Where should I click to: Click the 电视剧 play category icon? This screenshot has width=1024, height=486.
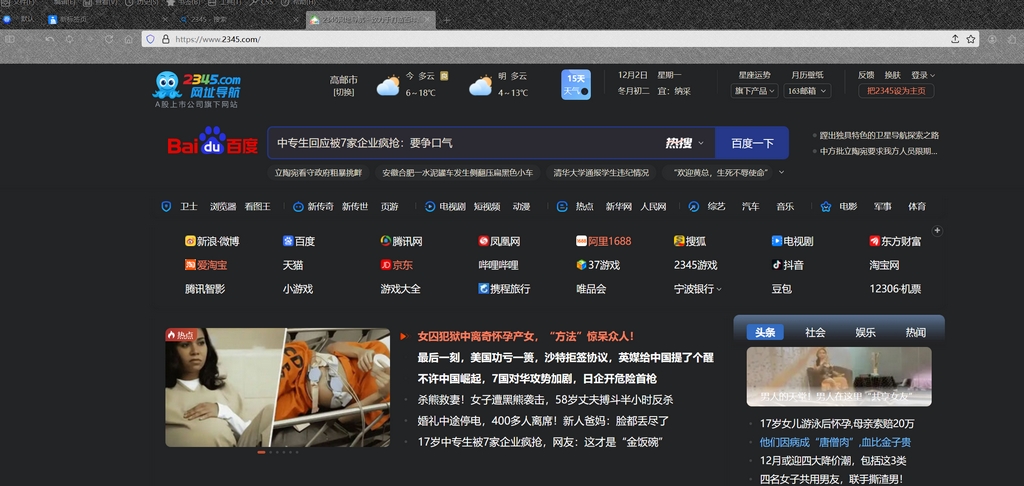pyautogui.click(x=430, y=206)
